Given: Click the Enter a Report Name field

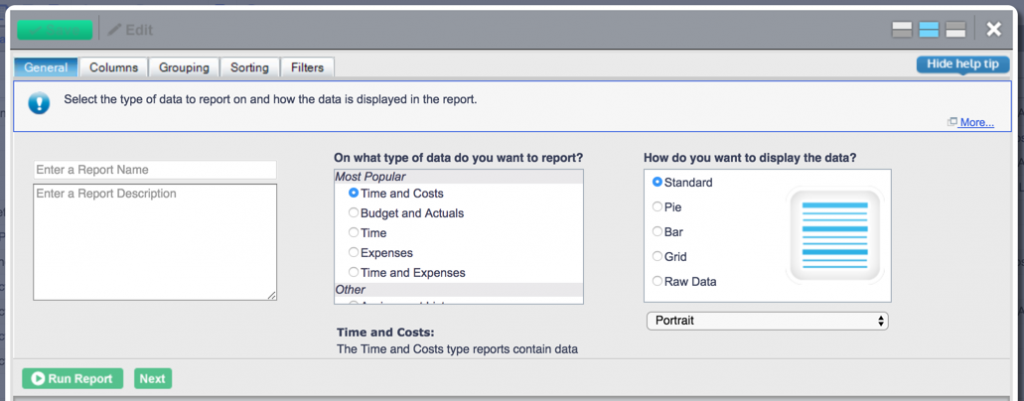Looking at the screenshot, I should coord(155,170).
